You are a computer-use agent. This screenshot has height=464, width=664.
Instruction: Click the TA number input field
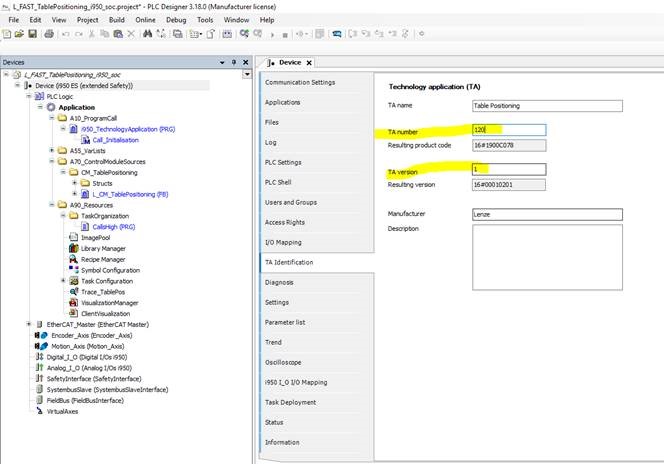pos(508,130)
